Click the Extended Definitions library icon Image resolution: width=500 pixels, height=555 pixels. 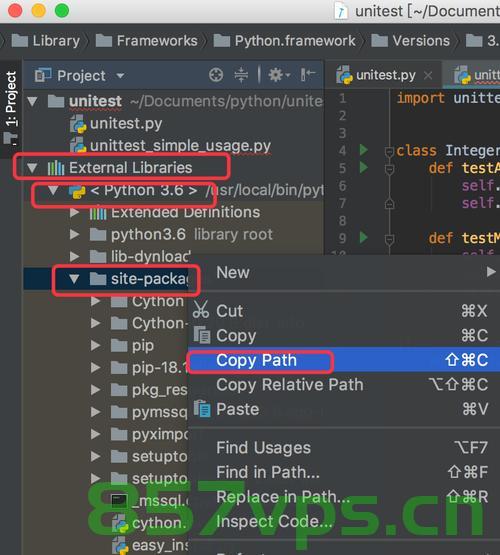point(98,213)
